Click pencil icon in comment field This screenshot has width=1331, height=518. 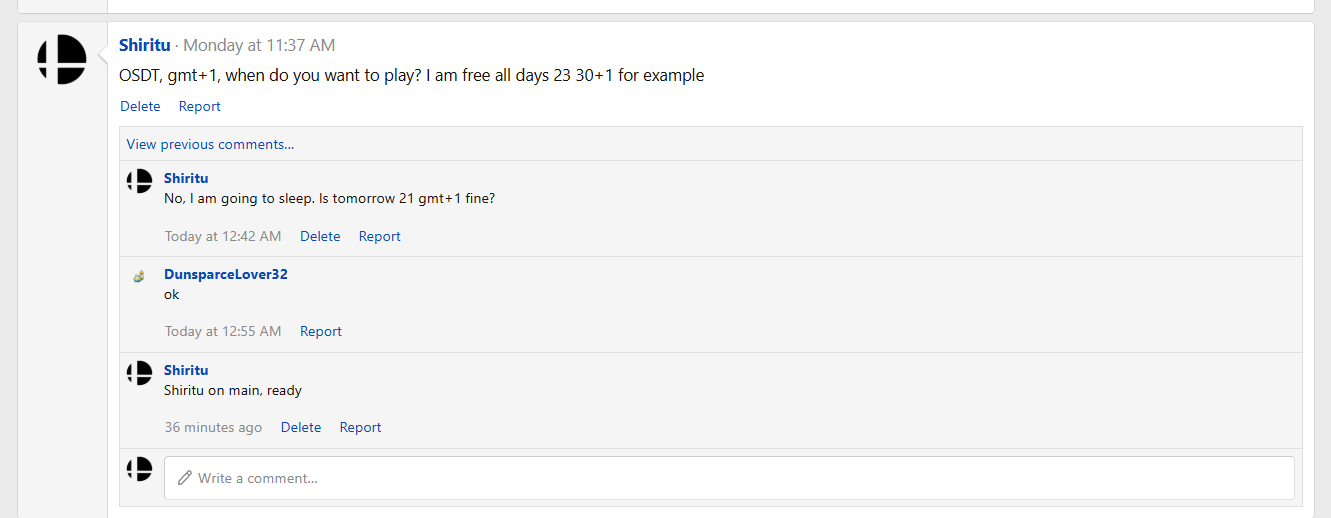pyautogui.click(x=184, y=478)
